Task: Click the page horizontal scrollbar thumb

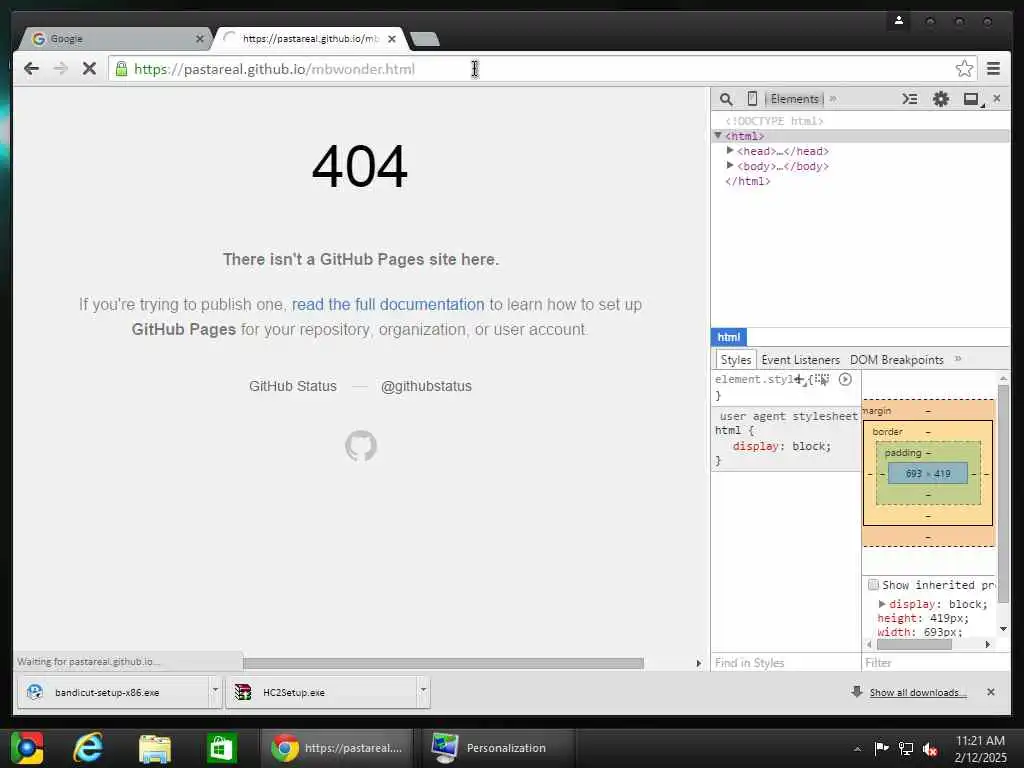Action: point(443,664)
